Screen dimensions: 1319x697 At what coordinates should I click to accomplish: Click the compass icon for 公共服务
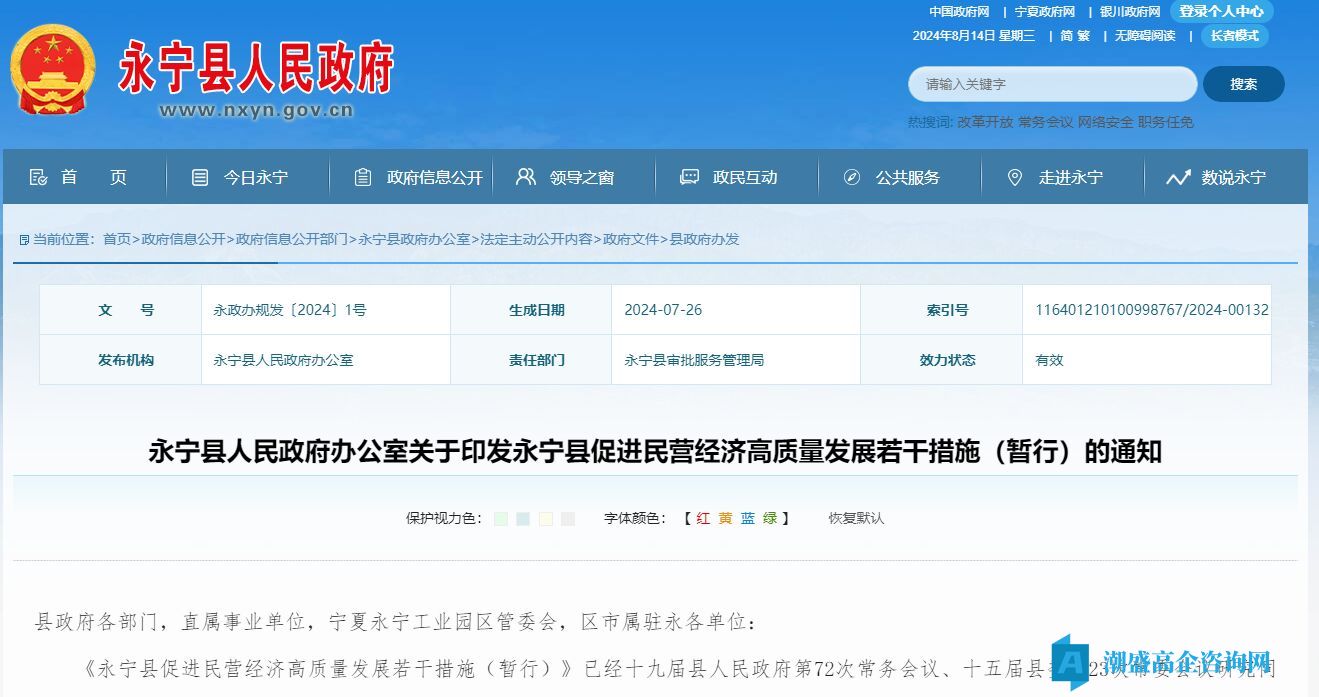point(852,177)
